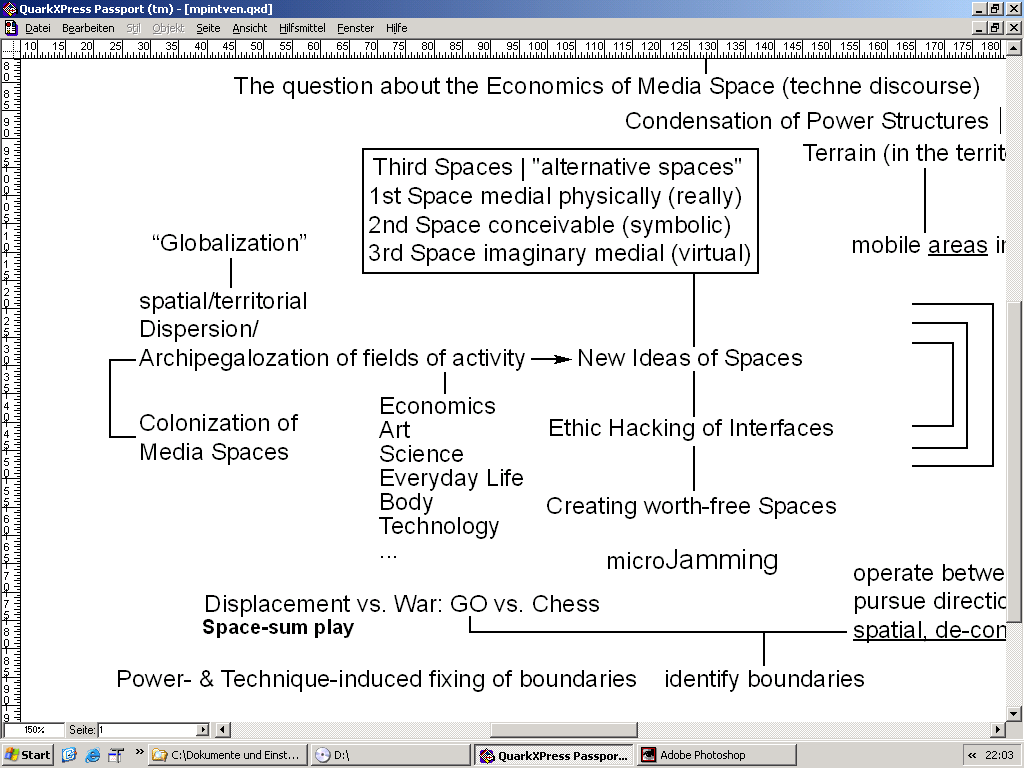Click 'Archipegalozation of fields of activity' text
Screen dimensions: 1024x768
pyautogui.click(x=332, y=359)
